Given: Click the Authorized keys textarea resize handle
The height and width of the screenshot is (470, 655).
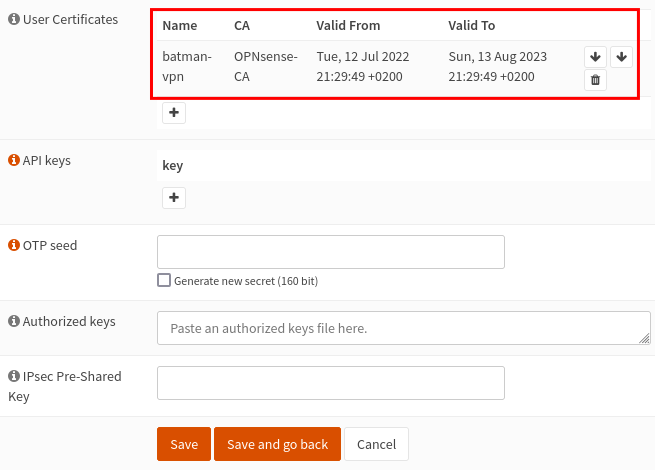Looking at the screenshot, I should click(x=645, y=339).
